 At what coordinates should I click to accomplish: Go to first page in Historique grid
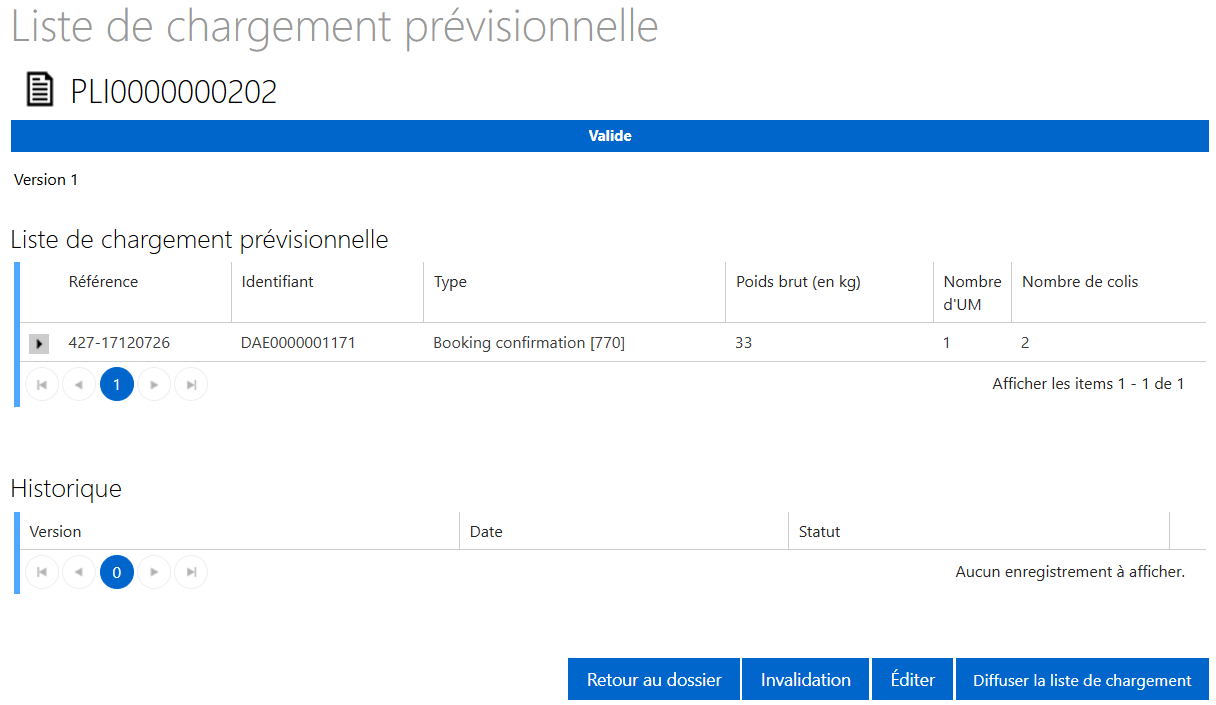(x=42, y=572)
